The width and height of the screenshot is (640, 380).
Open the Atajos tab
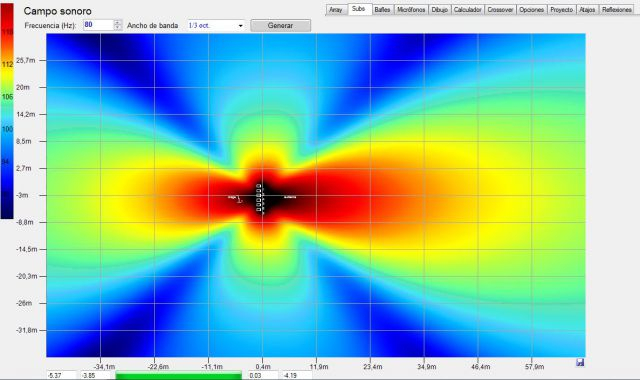(587, 10)
